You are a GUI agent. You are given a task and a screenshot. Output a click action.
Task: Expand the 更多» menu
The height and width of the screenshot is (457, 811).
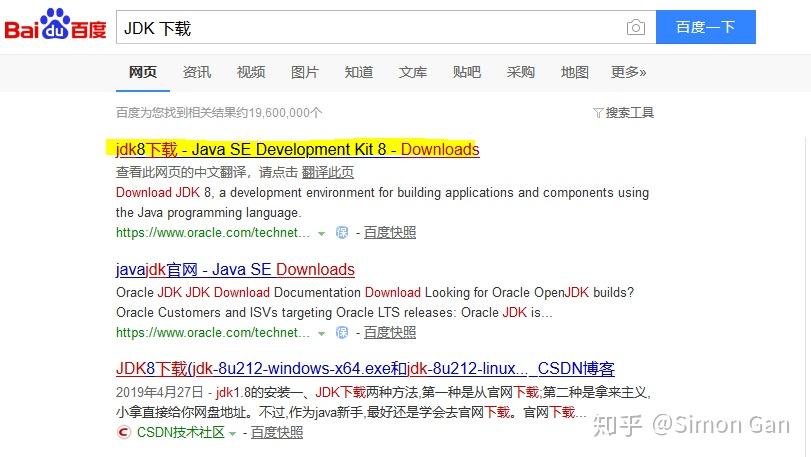(x=628, y=72)
